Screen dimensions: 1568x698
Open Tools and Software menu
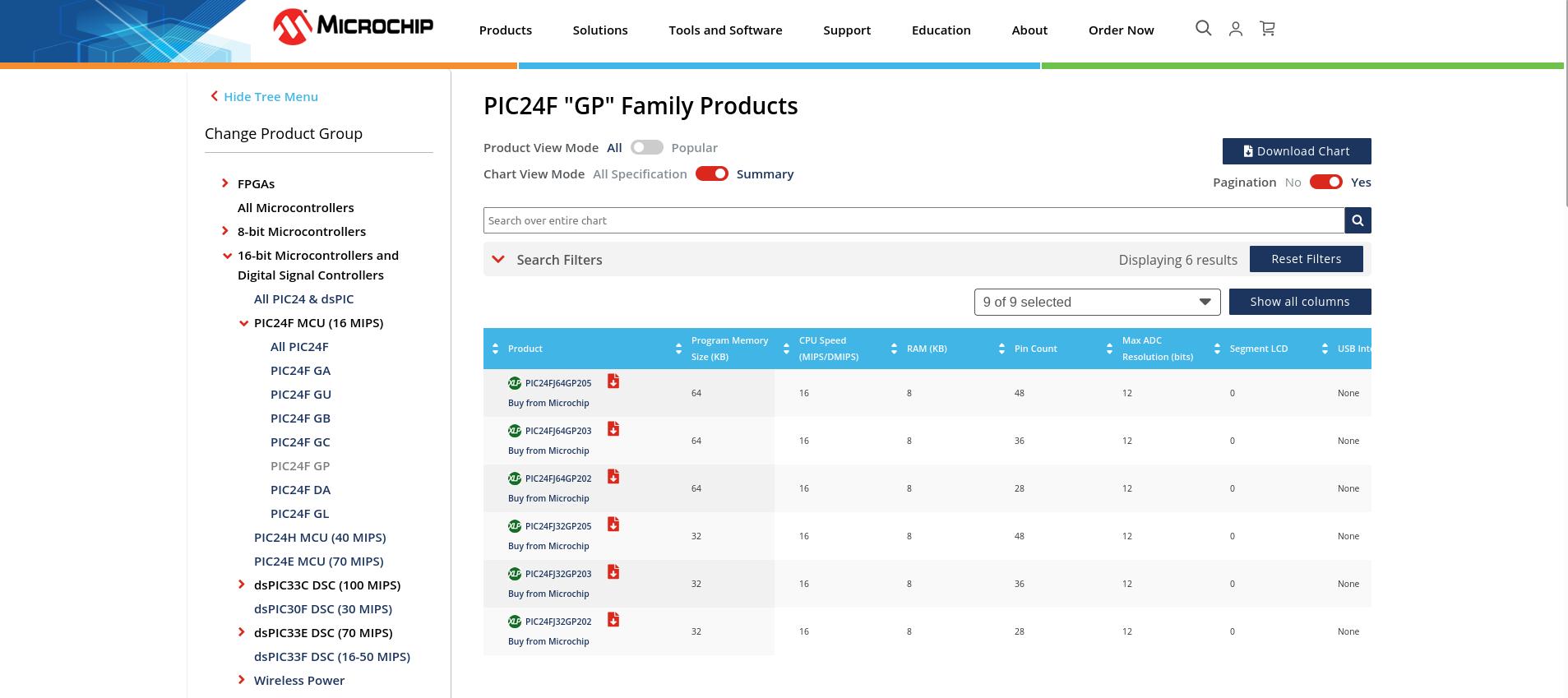pyautogui.click(x=725, y=30)
